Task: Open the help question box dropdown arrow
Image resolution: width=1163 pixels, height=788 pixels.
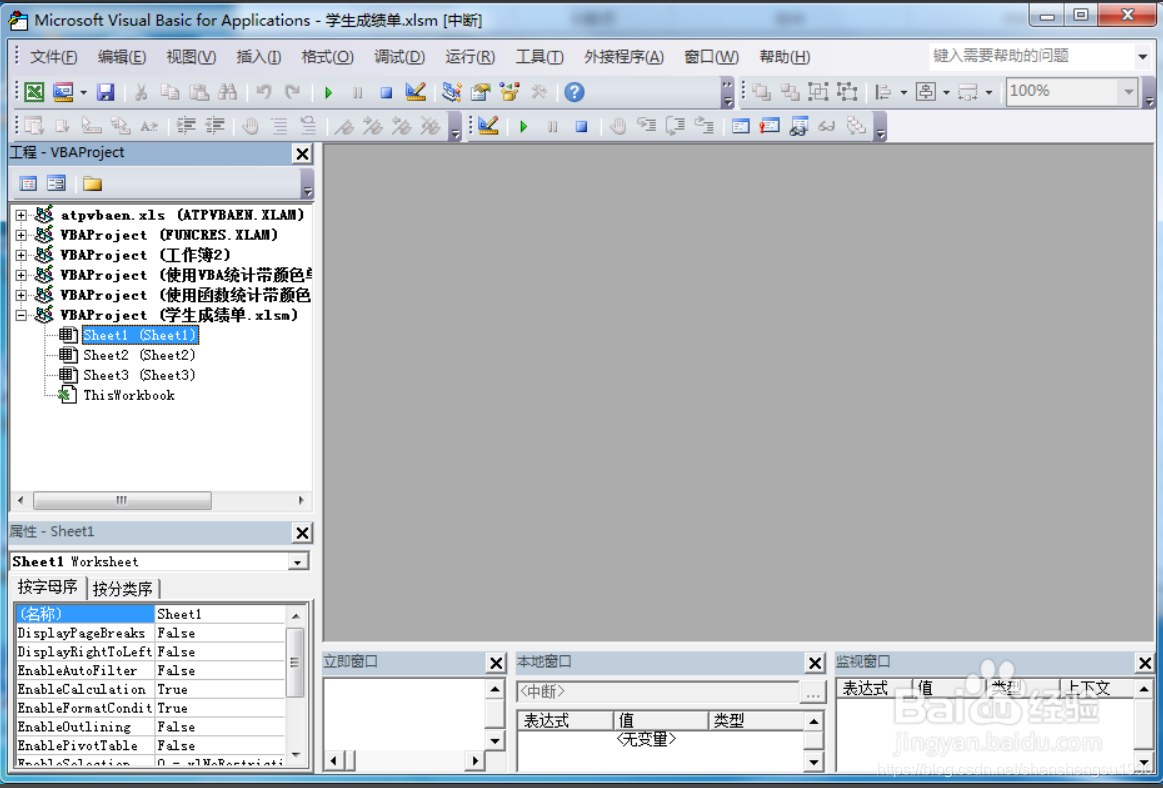Action: pos(1142,56)
